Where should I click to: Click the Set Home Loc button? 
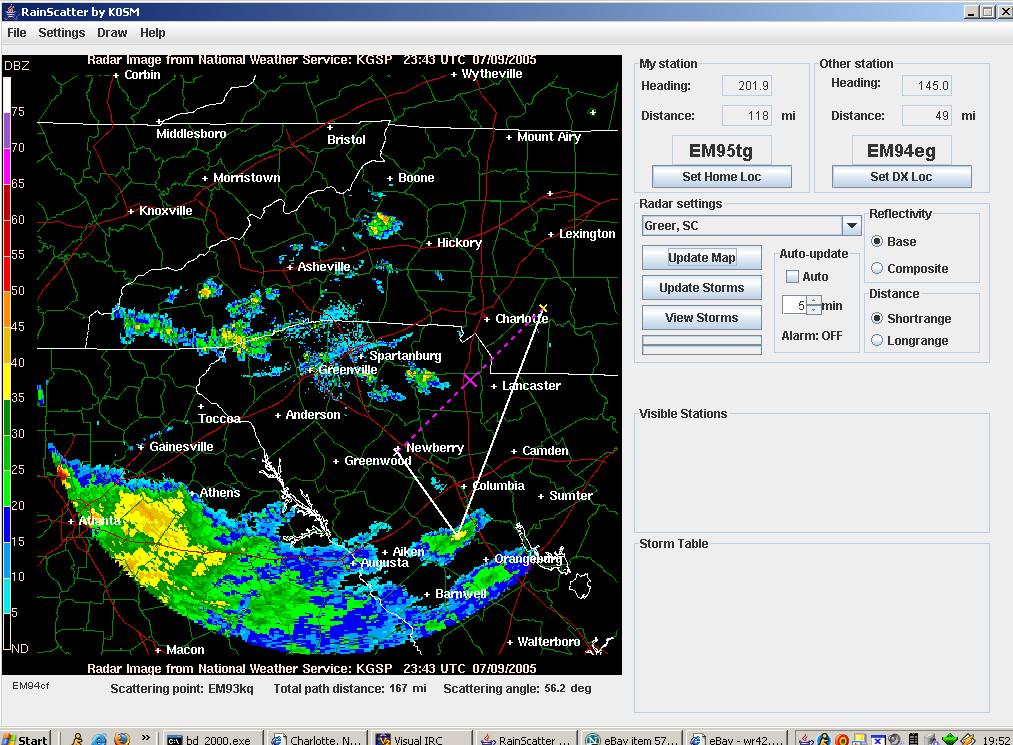pos(722,177)
